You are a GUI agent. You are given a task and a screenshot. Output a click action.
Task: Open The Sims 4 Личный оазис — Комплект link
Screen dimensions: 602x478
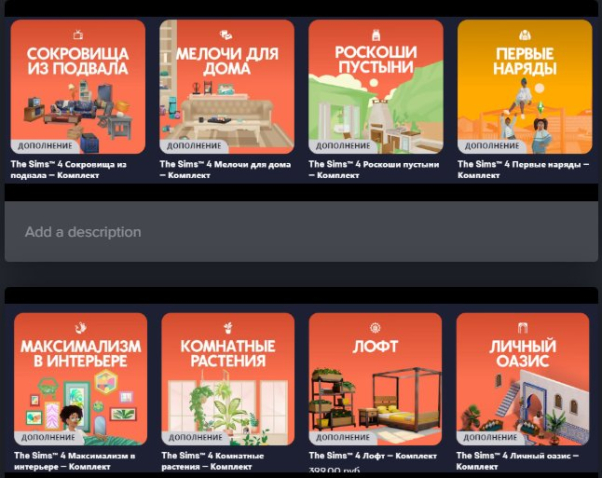pyautogui.click(x=517, y=461)
